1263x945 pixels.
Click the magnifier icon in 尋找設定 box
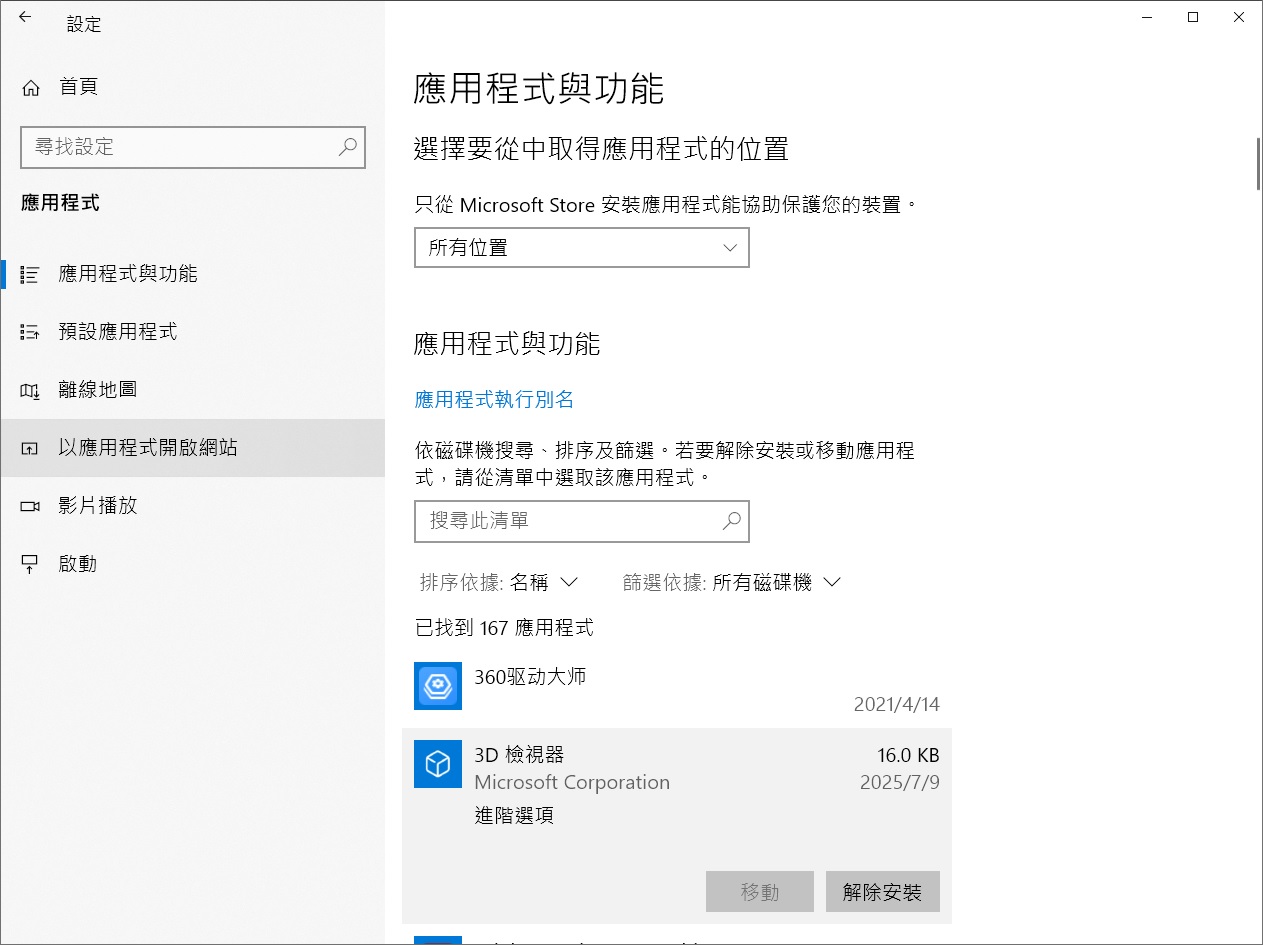coord(347,147)
